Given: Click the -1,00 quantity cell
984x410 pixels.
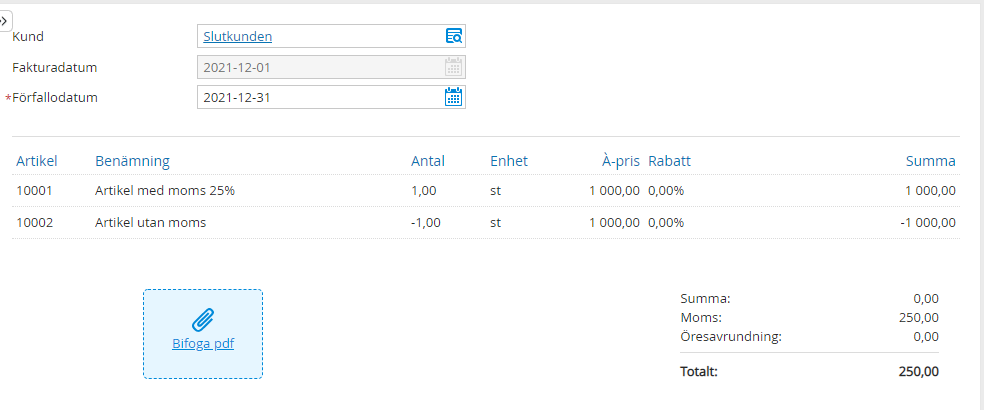Looking at the screenshot, I should point(426,223).
